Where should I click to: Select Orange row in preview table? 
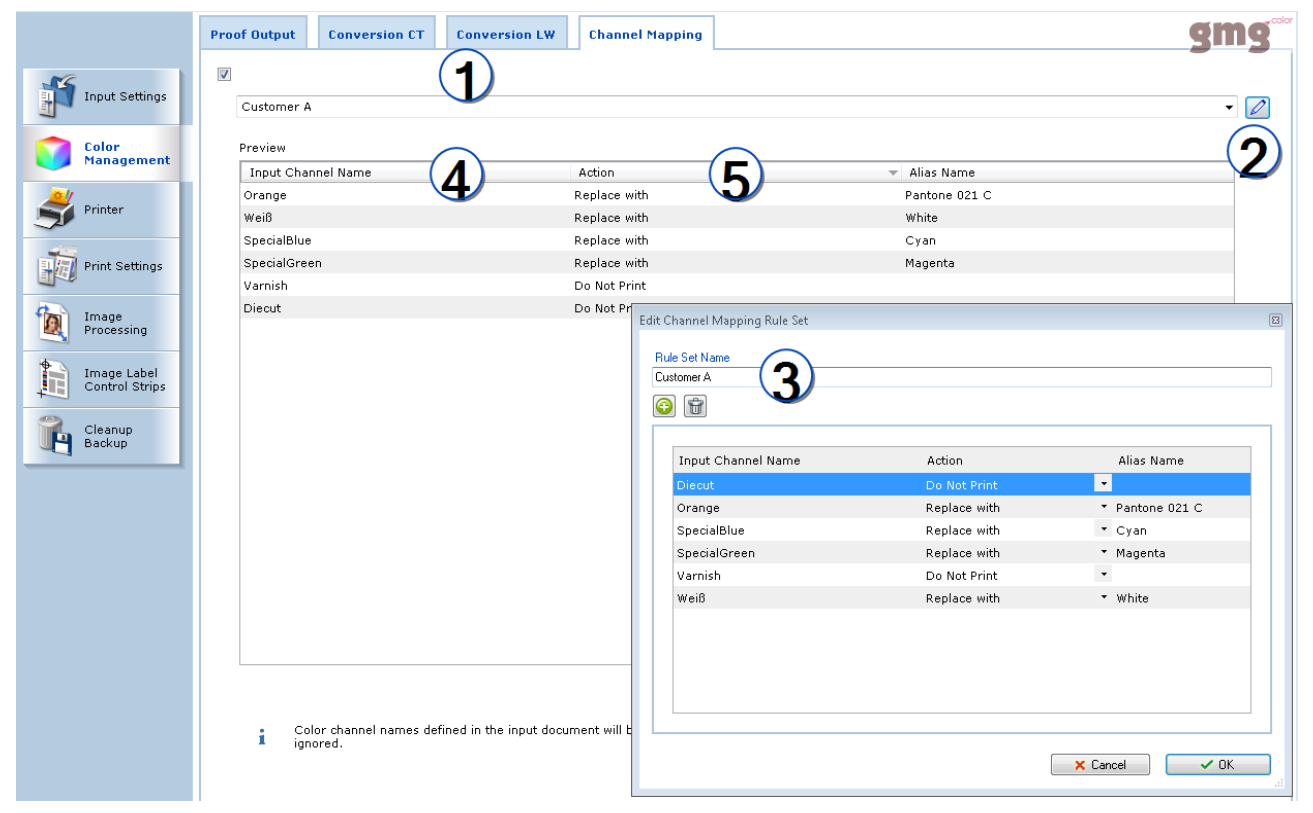(x=737, y=195)
